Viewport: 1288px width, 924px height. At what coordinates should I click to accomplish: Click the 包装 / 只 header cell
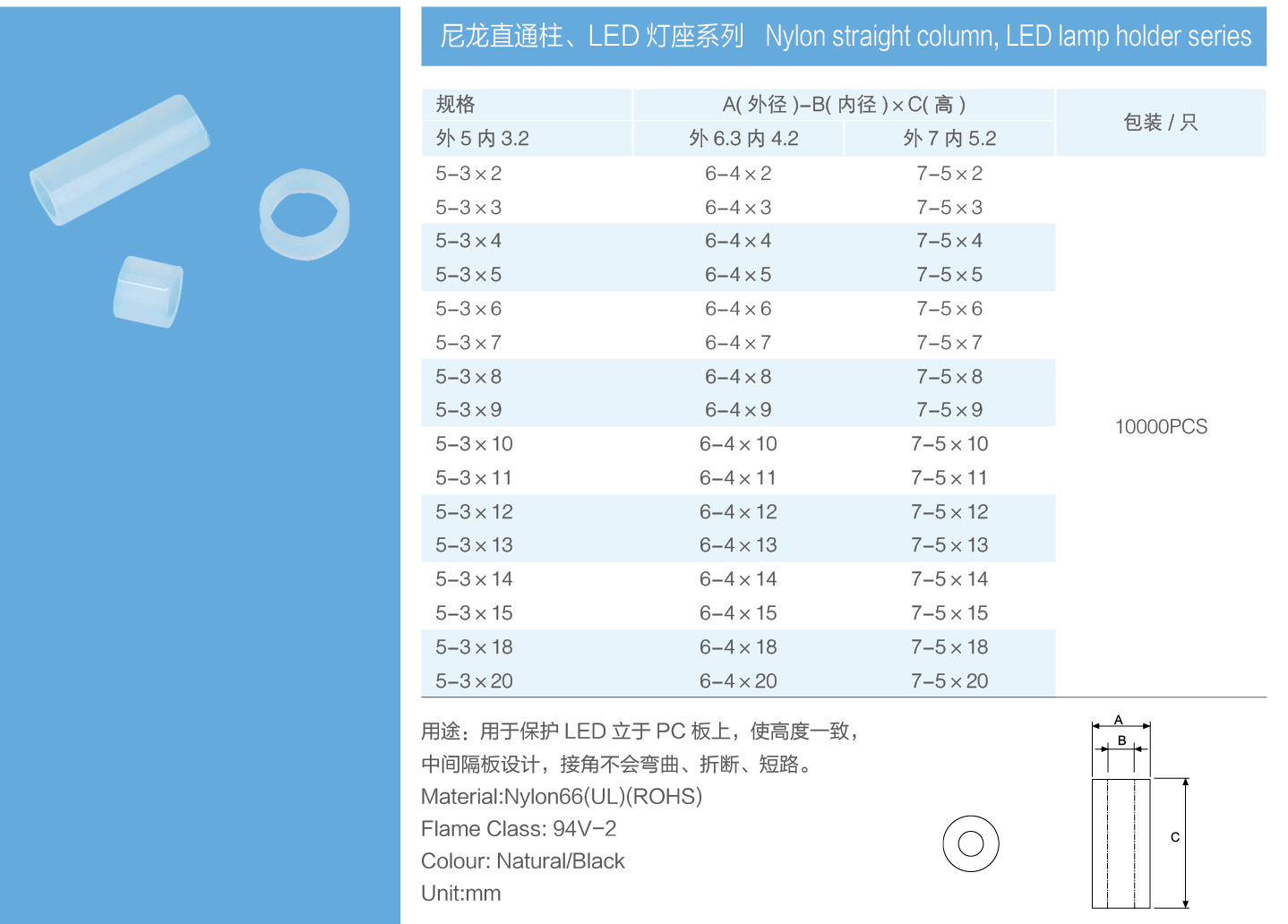pyautogui.click(x=1161, y=123)
